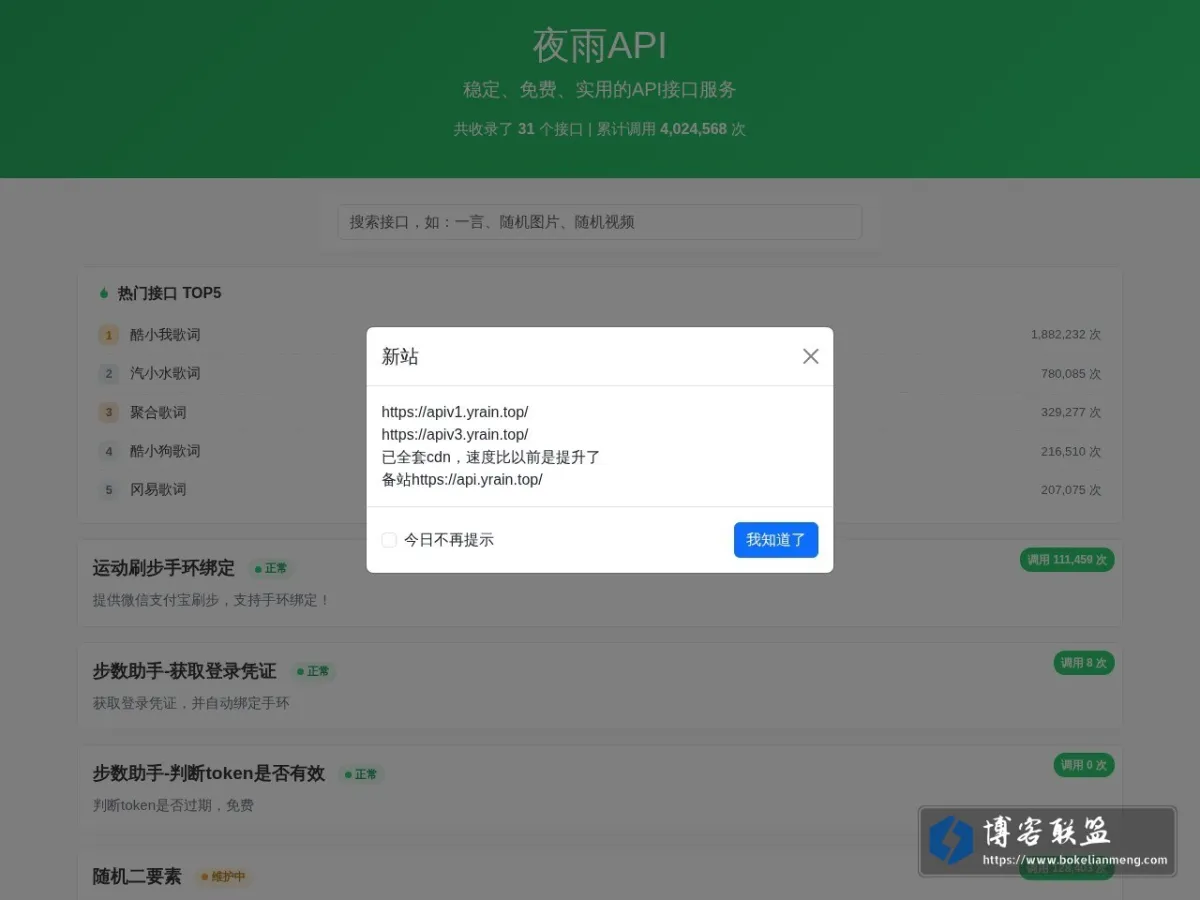Open the 聚合歌词 hot API entry

[x=158, y=412]
